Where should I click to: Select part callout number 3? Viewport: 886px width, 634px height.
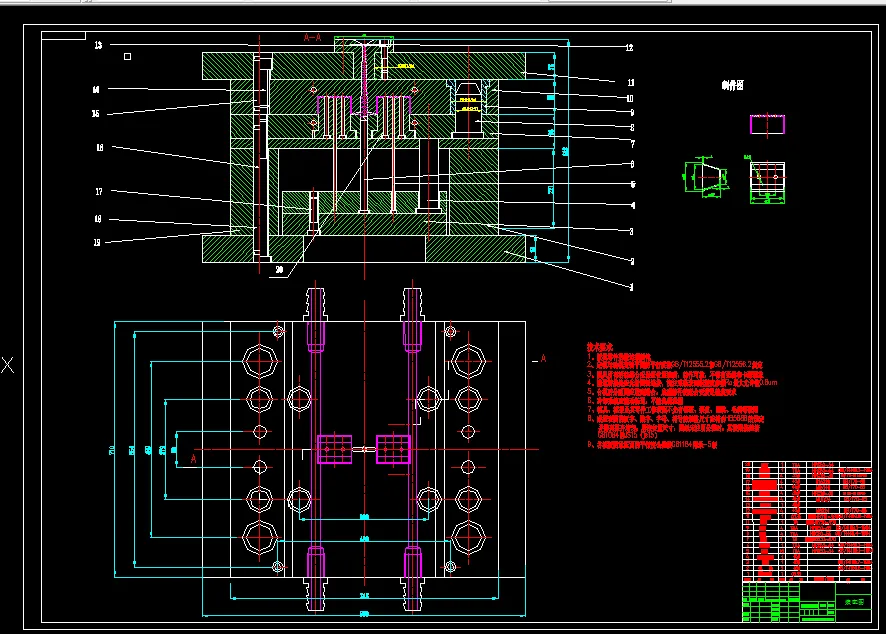[x=632, y=232]
